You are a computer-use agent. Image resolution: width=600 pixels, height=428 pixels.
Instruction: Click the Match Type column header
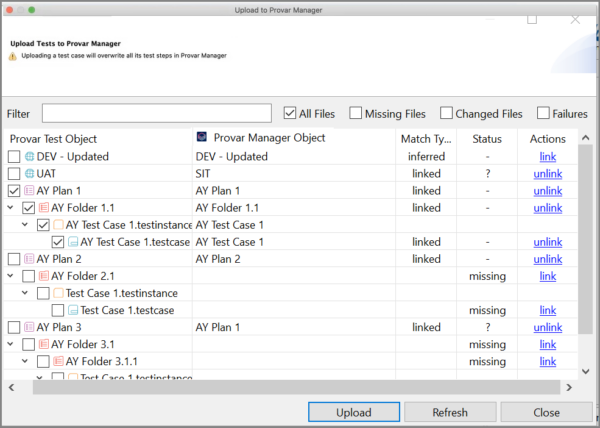pos(426,139)
